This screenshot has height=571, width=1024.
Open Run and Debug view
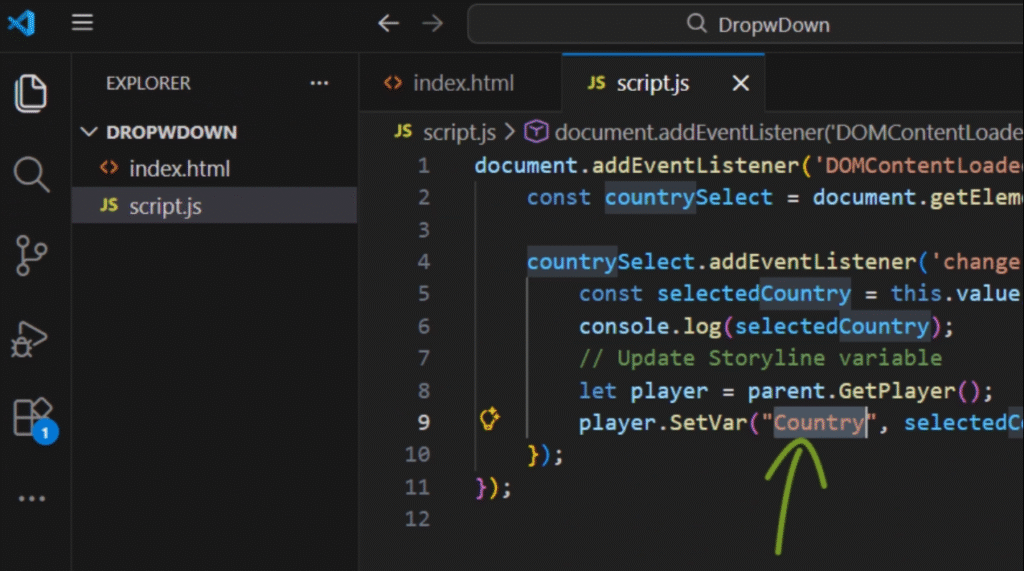[31, 337]
